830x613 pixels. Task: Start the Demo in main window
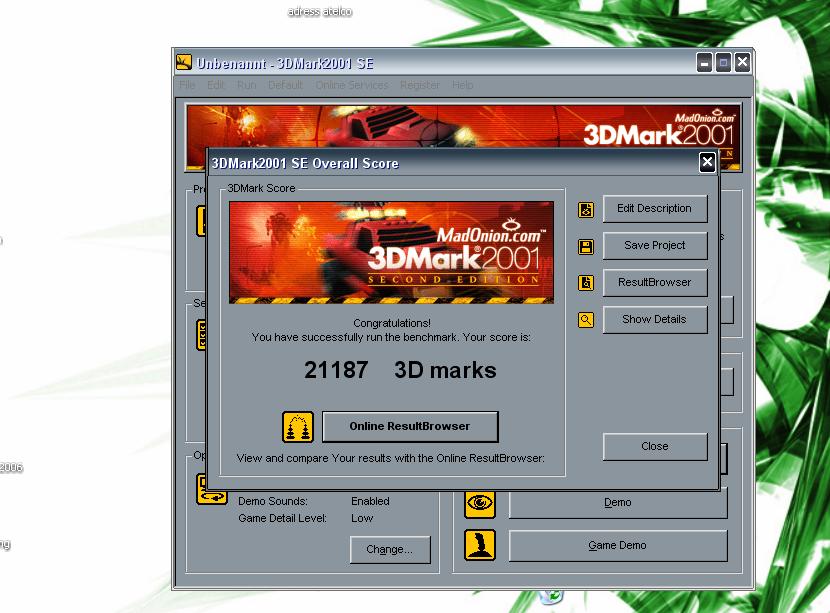click(x=618, y=503)
